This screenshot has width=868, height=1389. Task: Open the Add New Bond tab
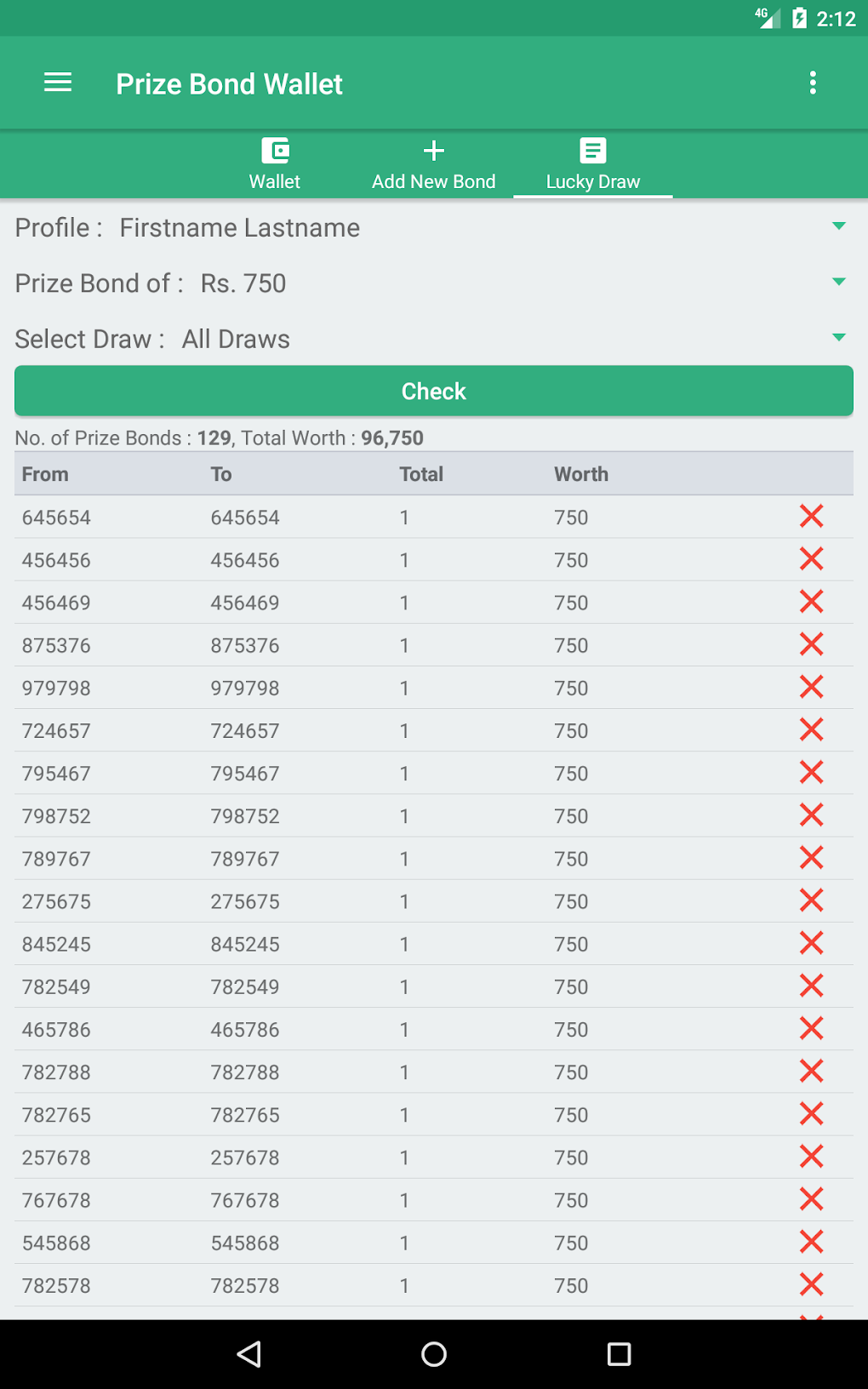point(433,164)
